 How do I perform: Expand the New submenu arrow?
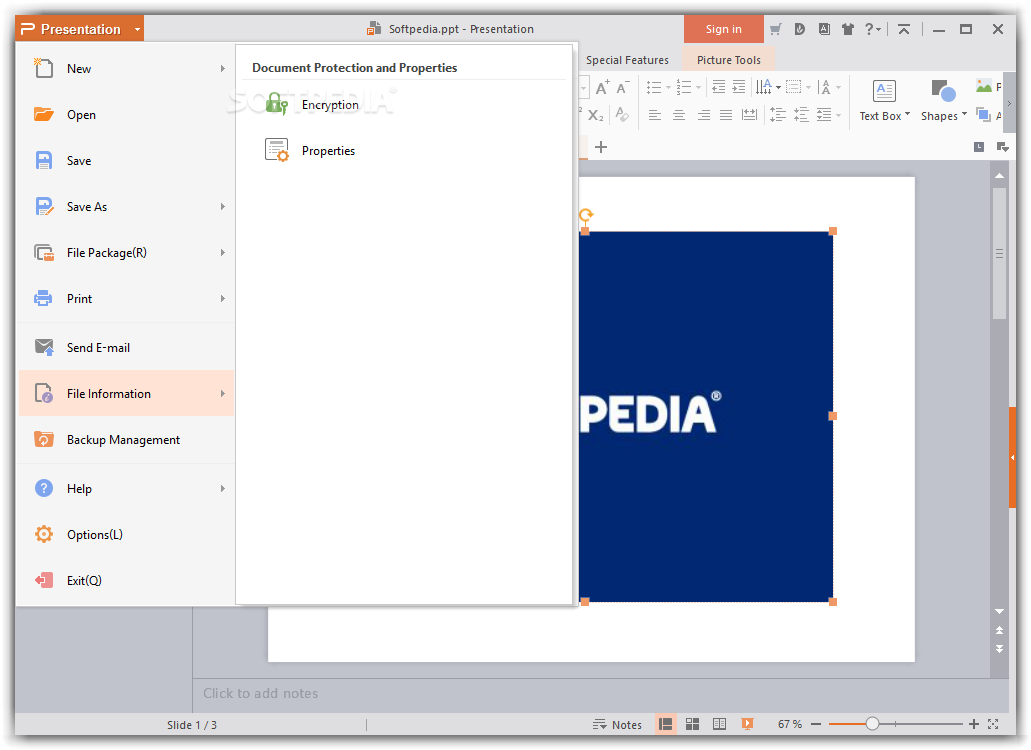click(x=223, y=69)
